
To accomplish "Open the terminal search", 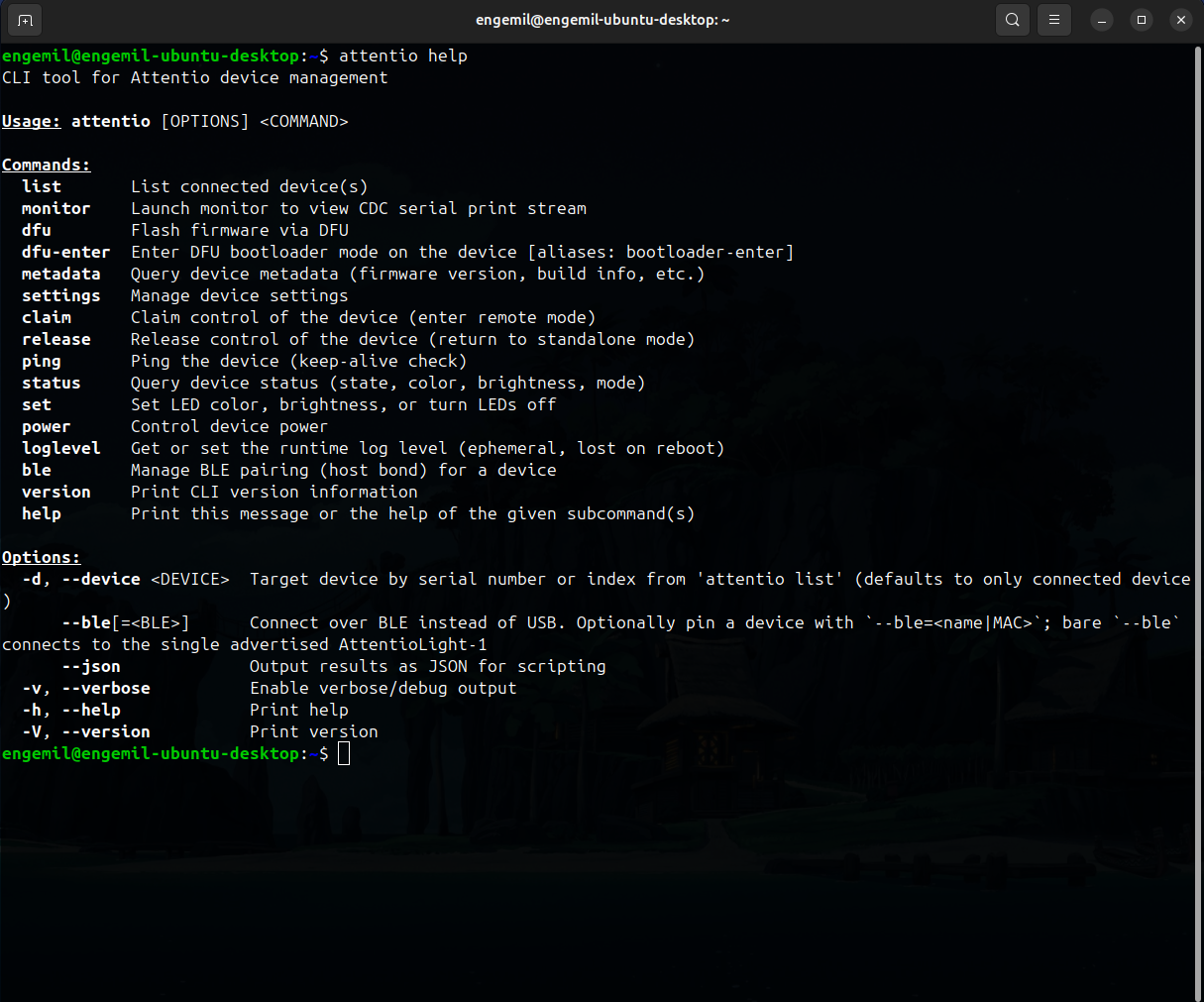I will point(1012,20).
